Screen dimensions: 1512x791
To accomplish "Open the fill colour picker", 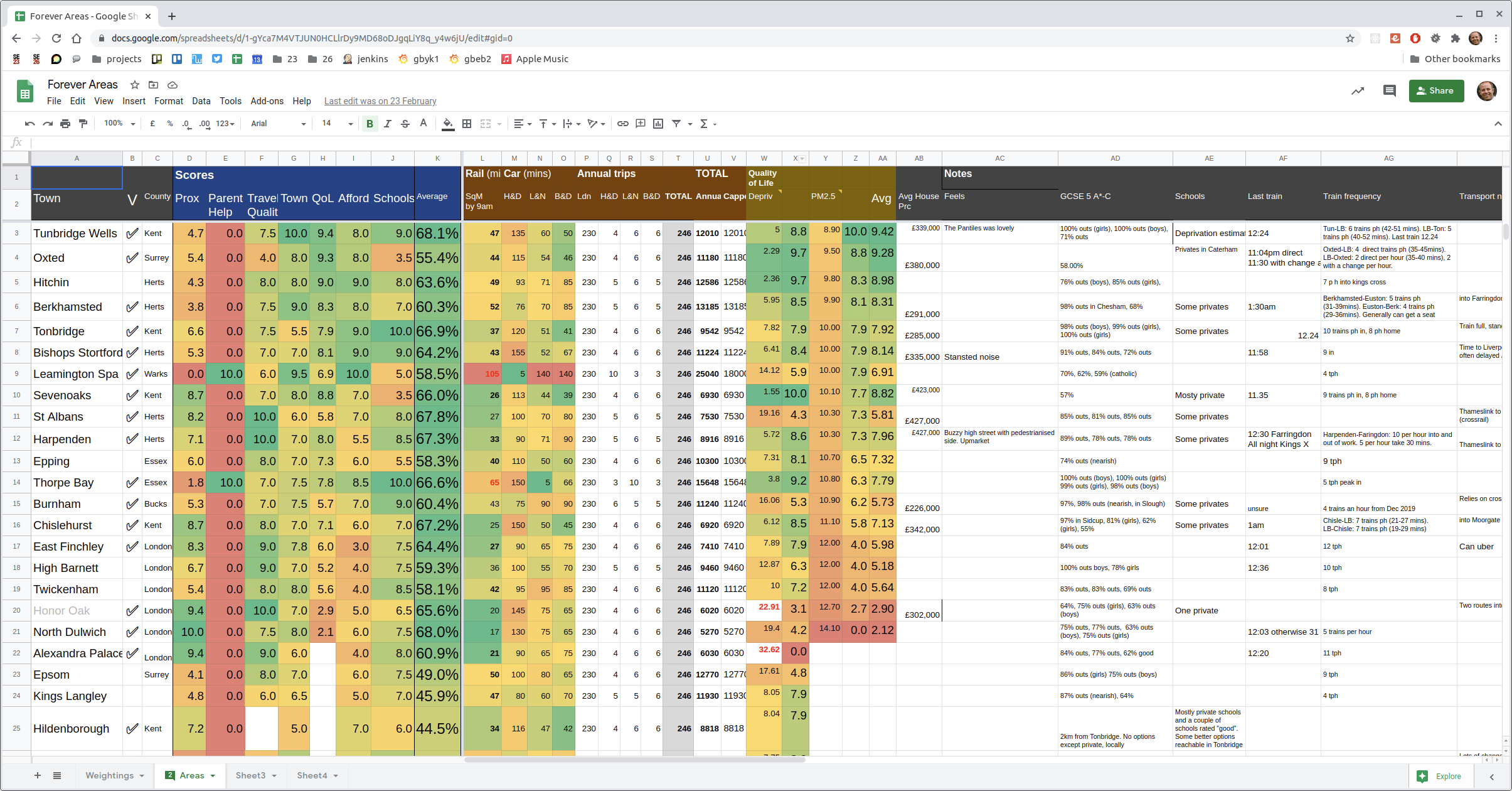I will point(448,124).
